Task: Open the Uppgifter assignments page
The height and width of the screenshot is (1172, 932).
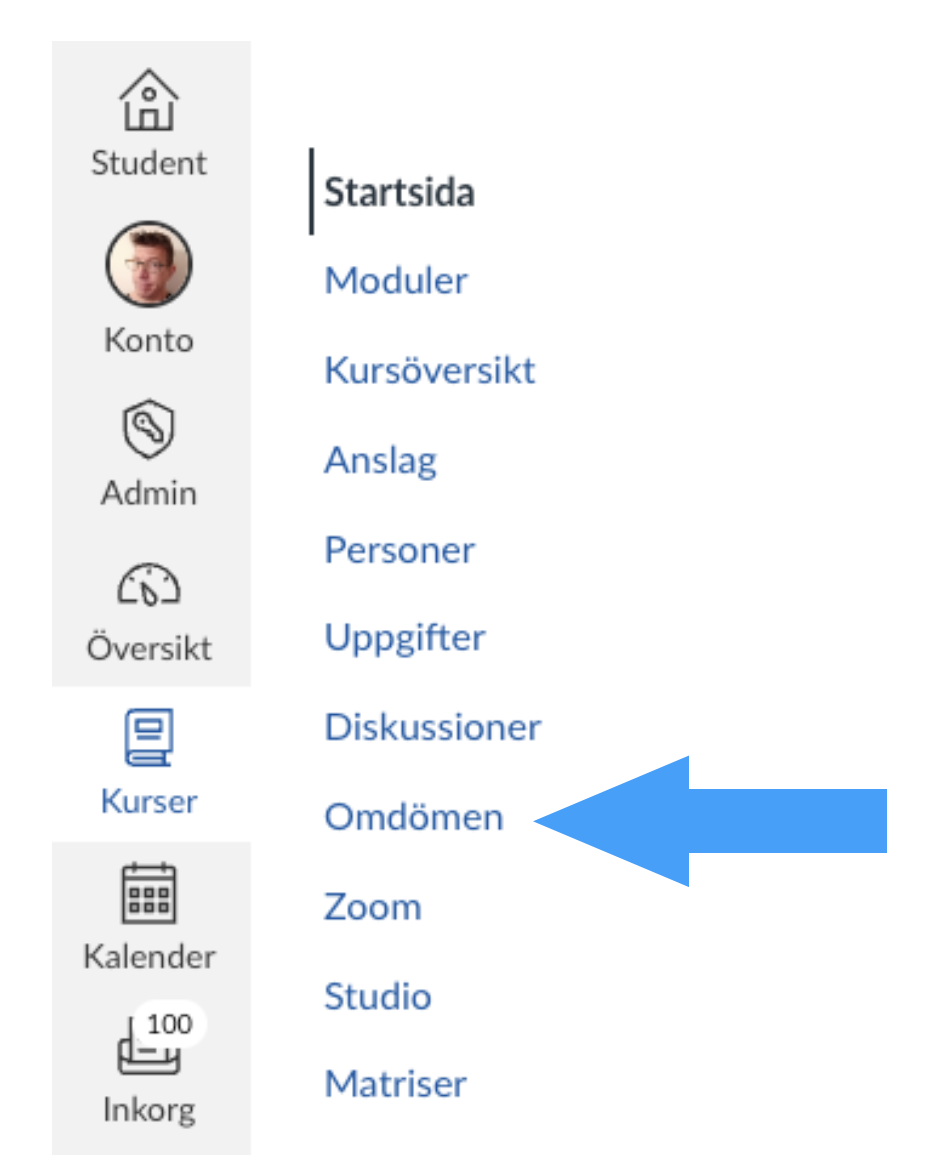Action: pos(405,639)
